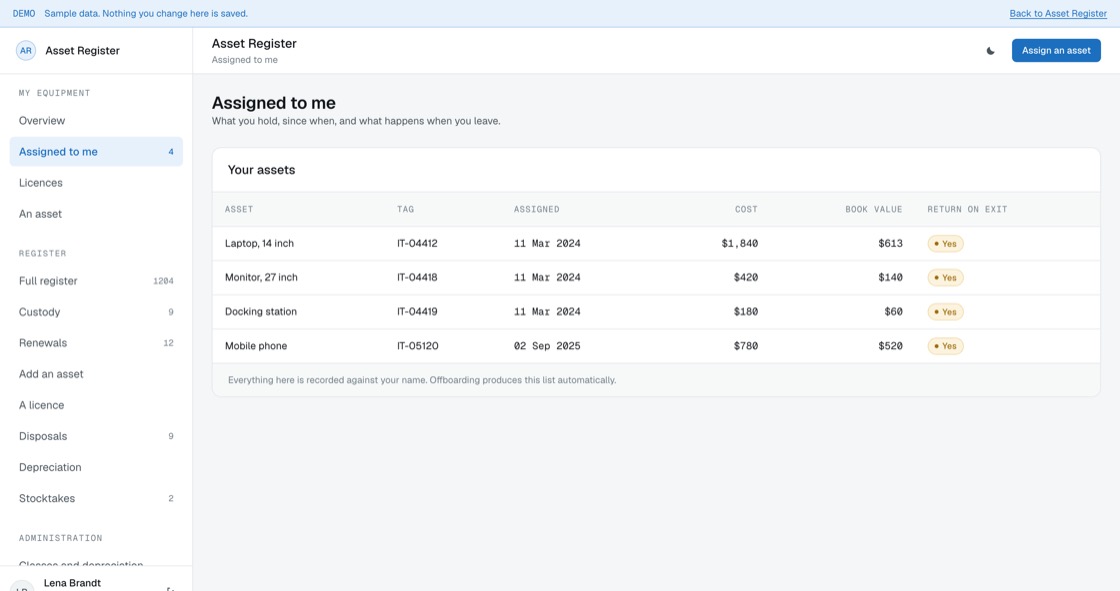Click the Your assets card heading
The width and height of the screenshot is (1120, 591).
(261, 170)
